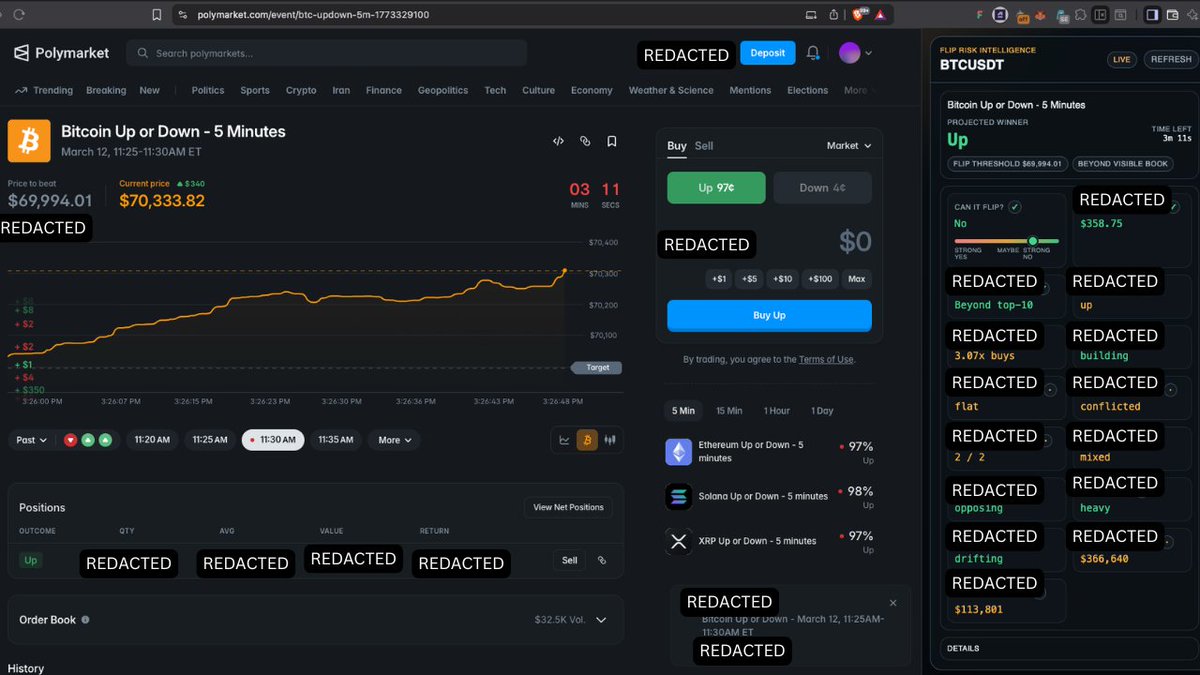Switch to the 15 Min markets tab
Viewport: 1200px width, 675px height.
coord(728,411)
